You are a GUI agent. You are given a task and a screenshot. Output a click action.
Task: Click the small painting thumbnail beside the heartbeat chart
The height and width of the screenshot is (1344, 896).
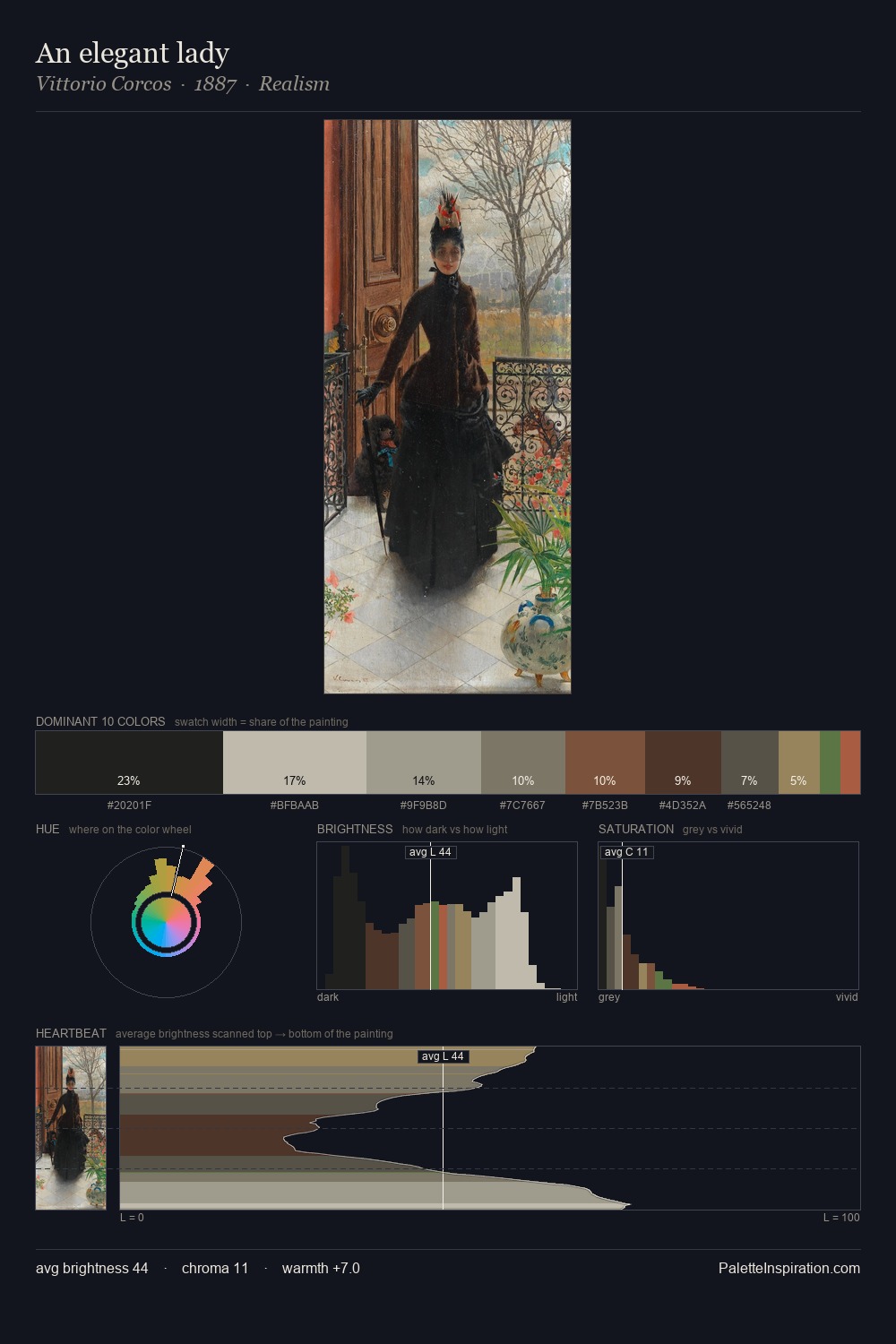click(x=71, y=1128)
